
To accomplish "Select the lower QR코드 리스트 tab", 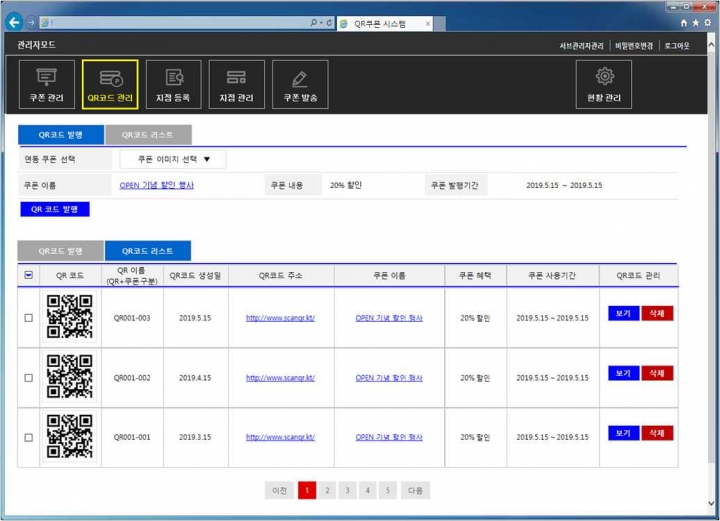I will [148, 251].
